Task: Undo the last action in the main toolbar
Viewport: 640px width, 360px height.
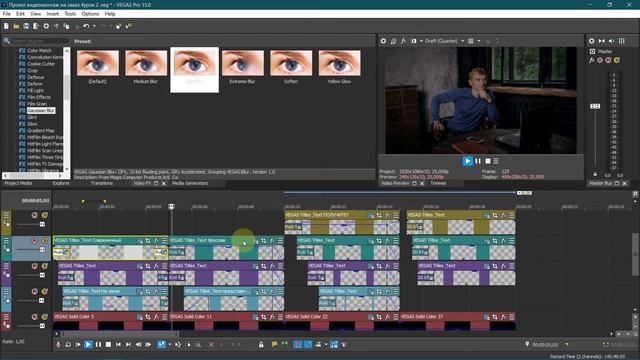Action: [86, 26]
